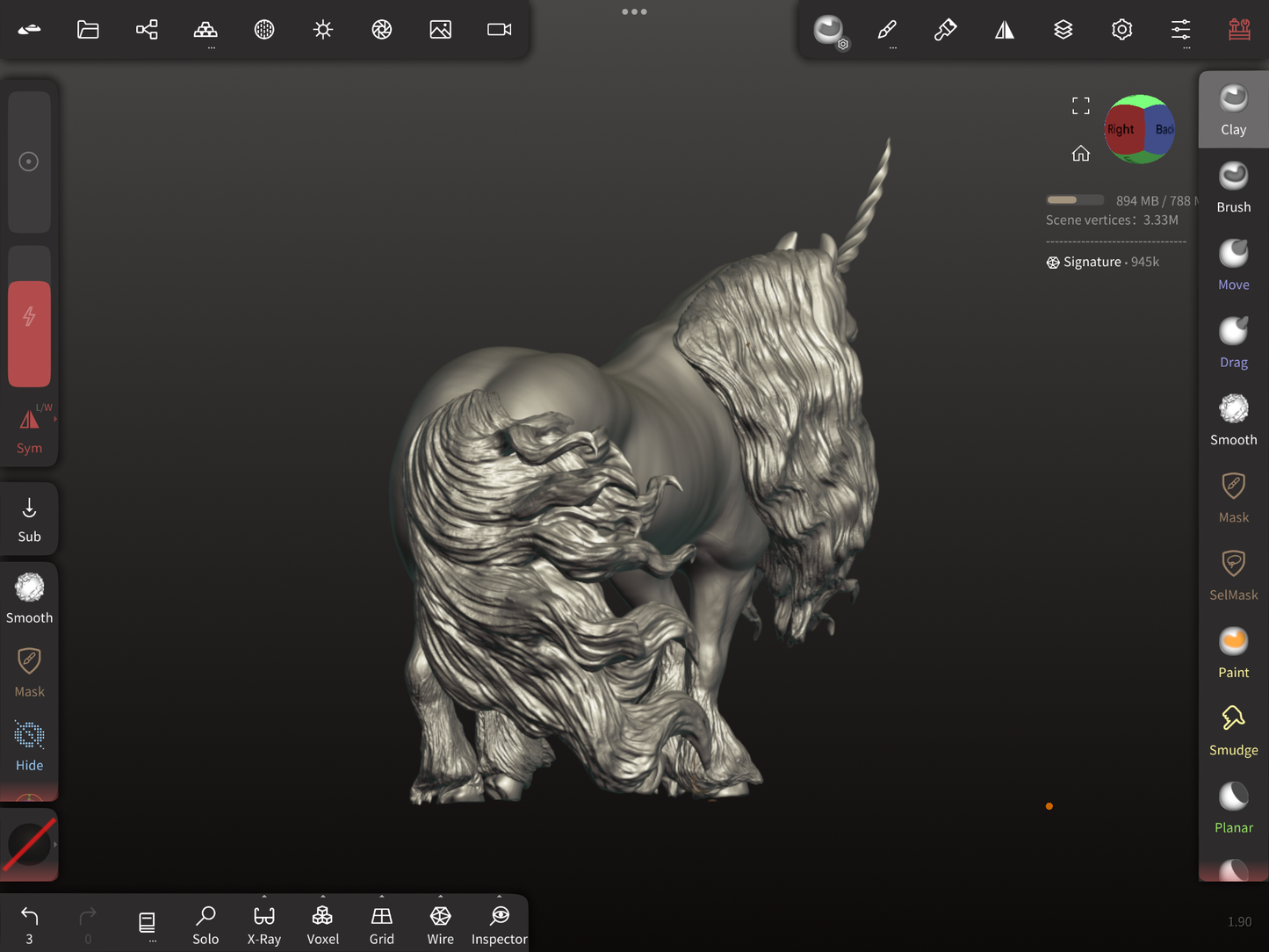The image size is (1269, 952).
Task: Adjust the red intensity slider
Action: tap(29, 333)
